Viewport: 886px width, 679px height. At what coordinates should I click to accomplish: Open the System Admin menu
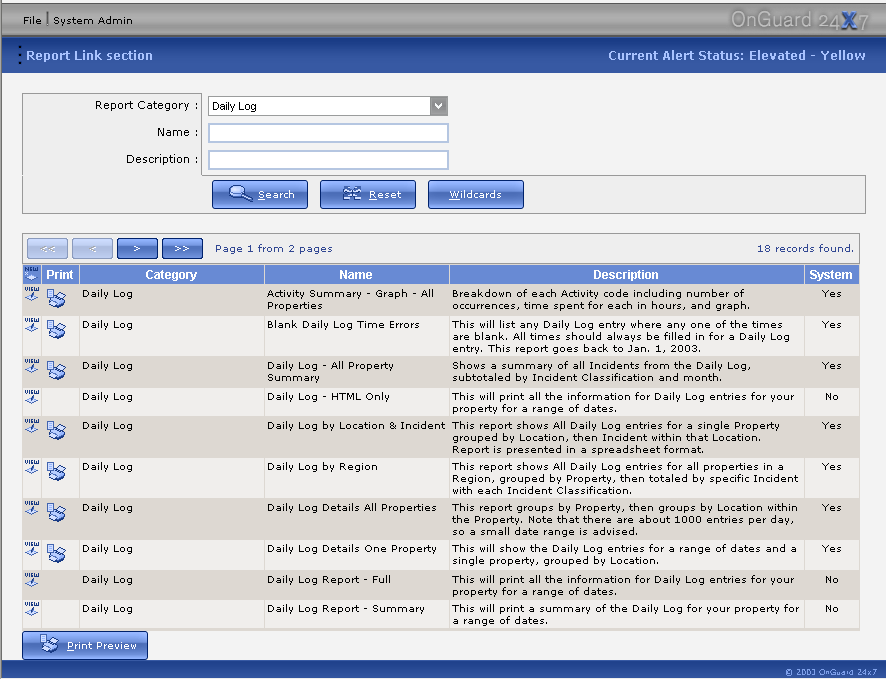click(93, 20)
